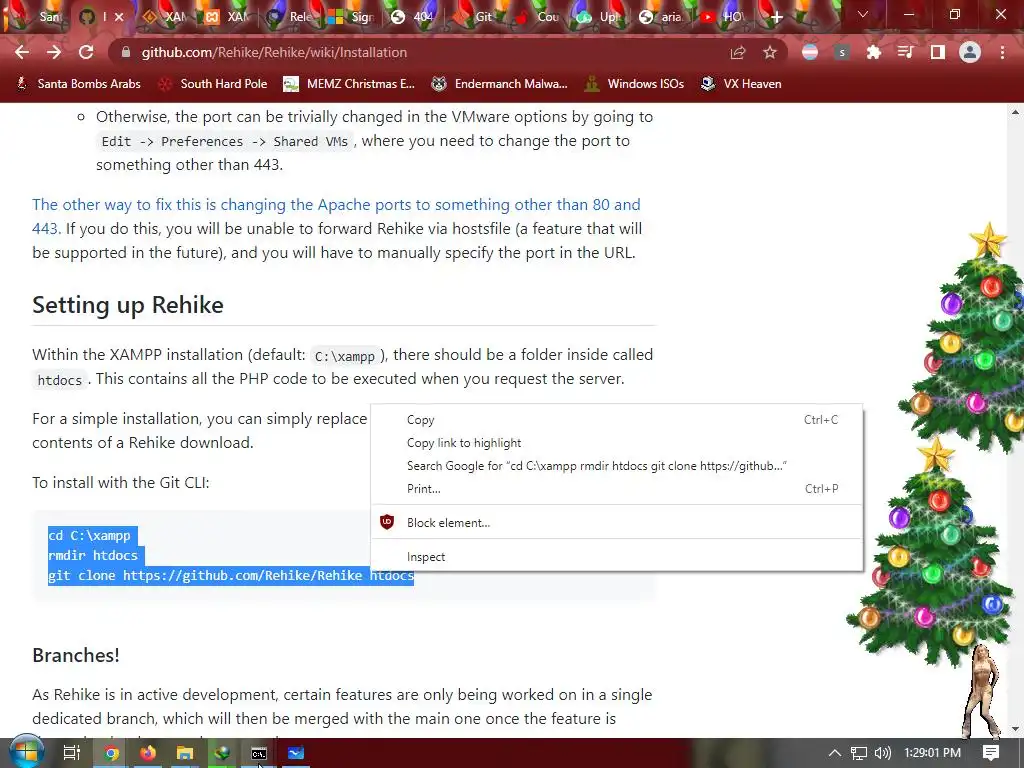Open the Windows ISOs bookmark

click(635, 84)
